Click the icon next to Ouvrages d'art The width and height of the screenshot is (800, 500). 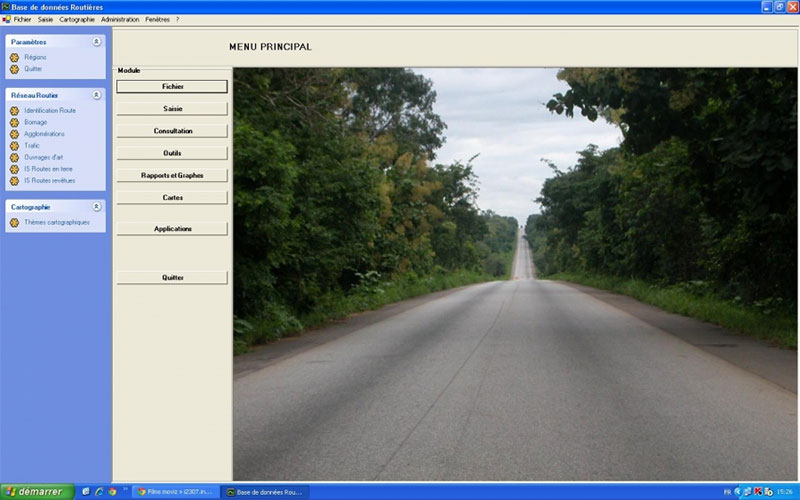point(14,158)
